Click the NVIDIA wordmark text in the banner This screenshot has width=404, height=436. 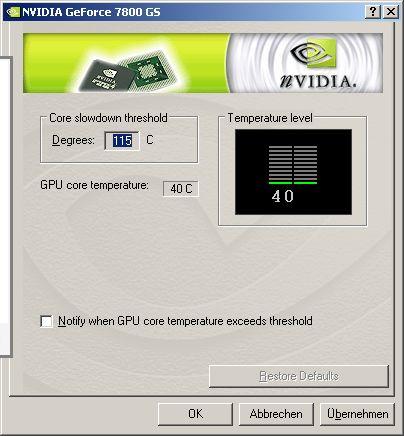pos(317,81)
